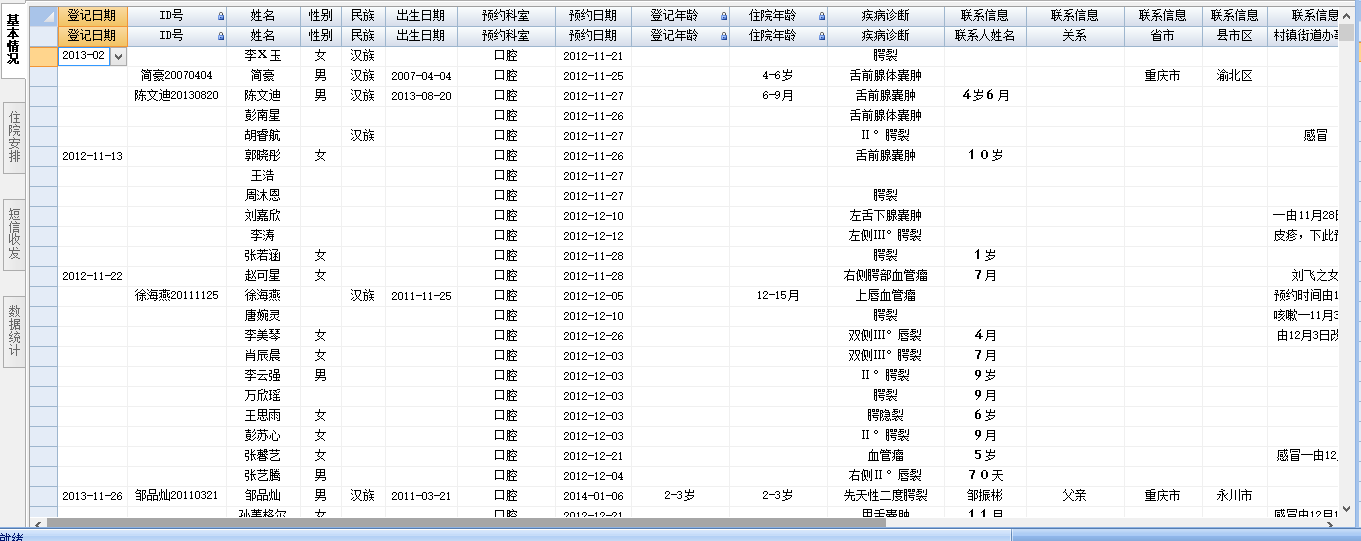Click lock icon in top-row 登记年龄 header

[x=722, y=17]
